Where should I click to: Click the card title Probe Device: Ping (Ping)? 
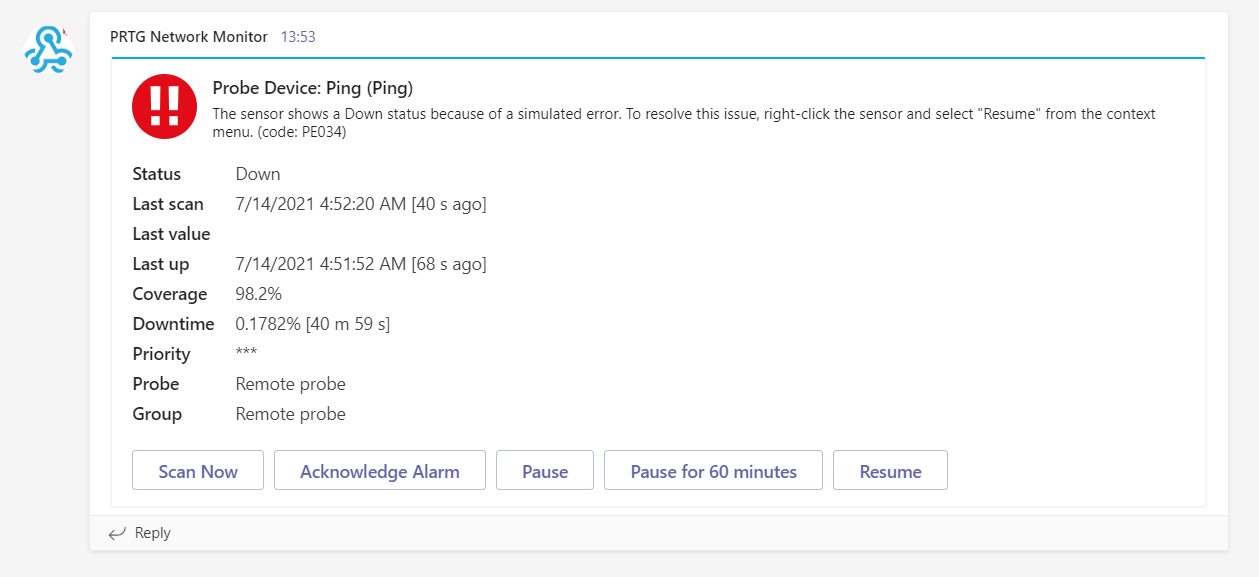point(313,88)
